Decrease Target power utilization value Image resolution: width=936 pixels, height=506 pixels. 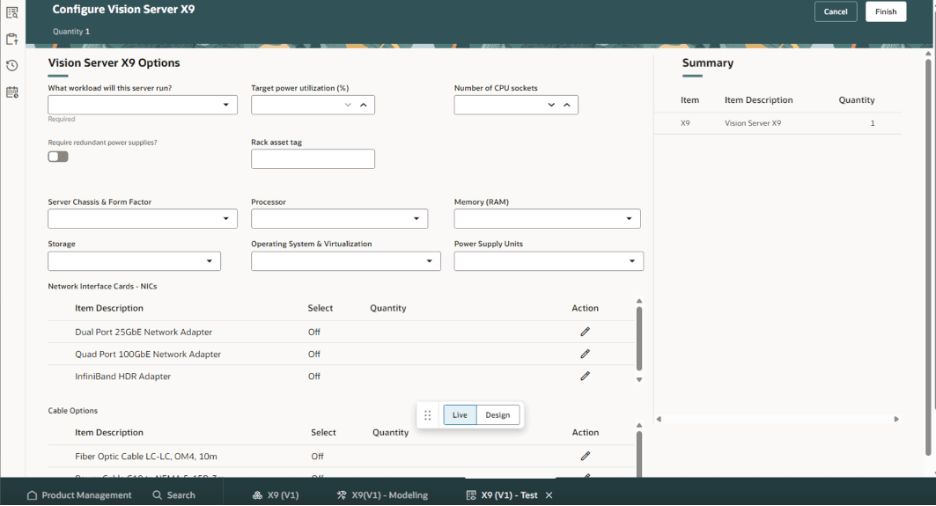click(x=348, y=105)
